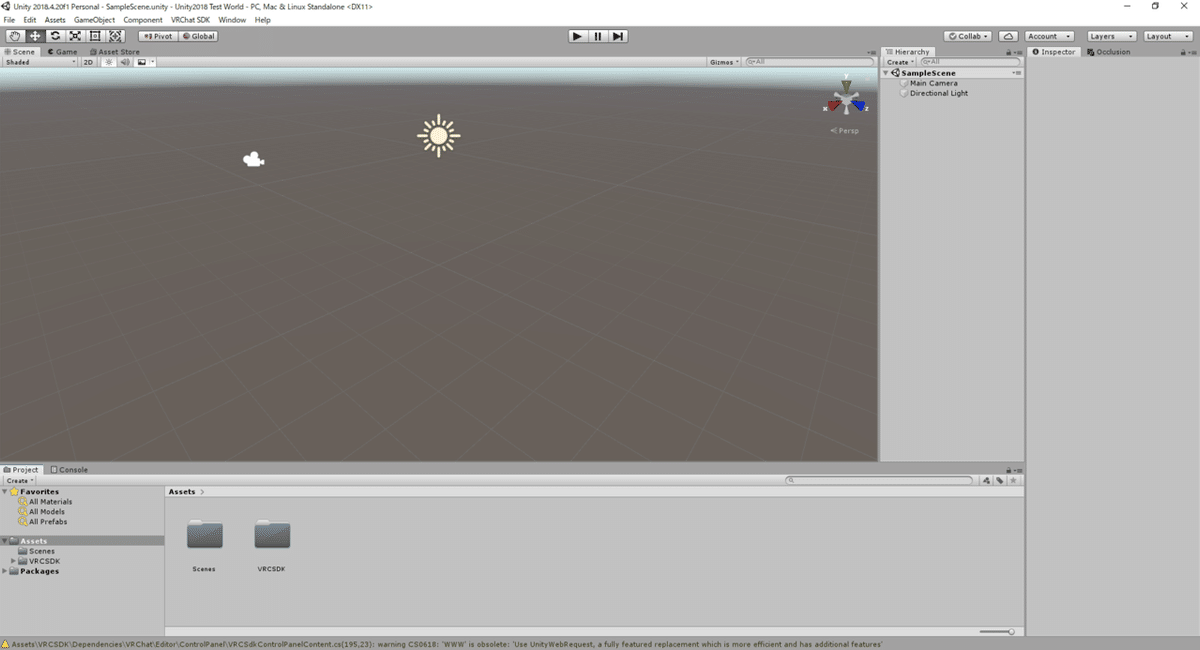
Task: Toggle scene audio speaker icon
Action: point(125,62)
